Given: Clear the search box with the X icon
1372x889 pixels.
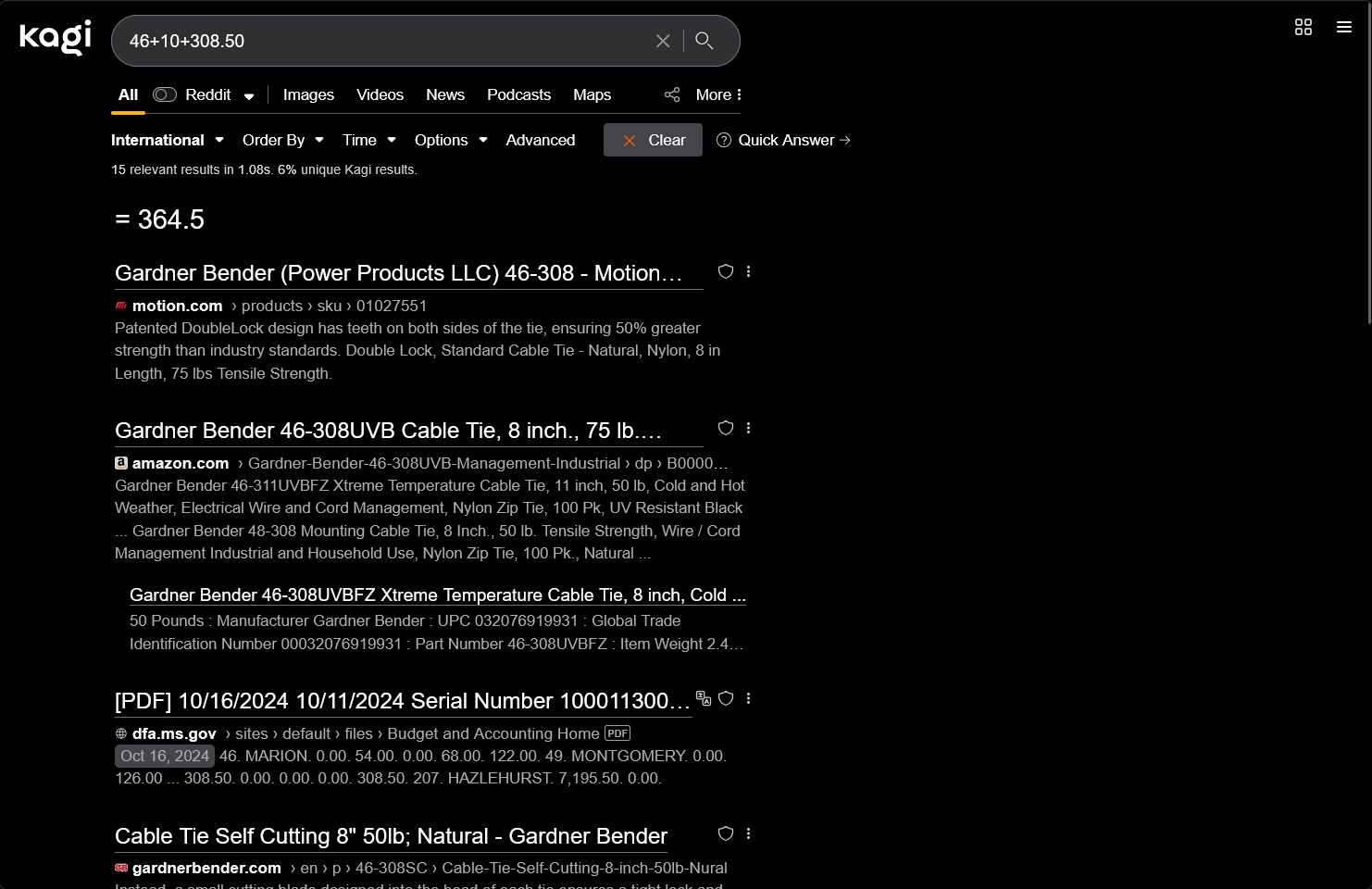Looking at the screenshot, I should (x=663, y=41).
